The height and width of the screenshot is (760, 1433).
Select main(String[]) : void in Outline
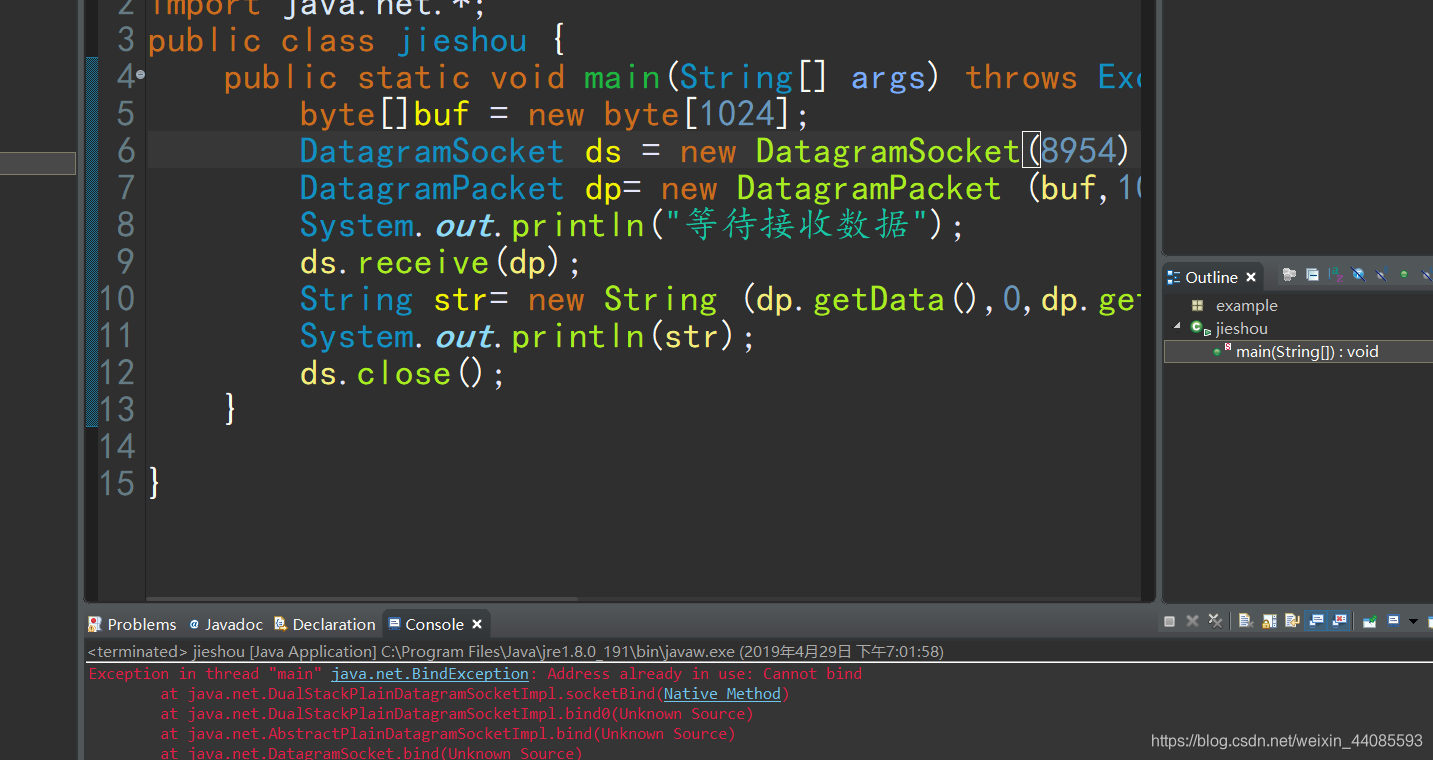point(1307,351)
